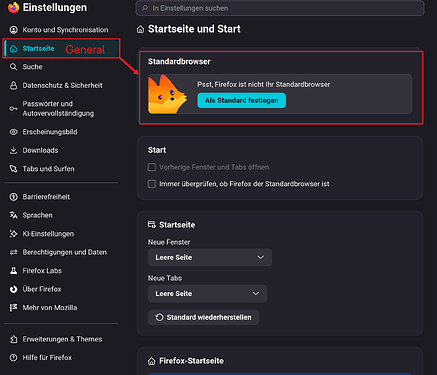
Task: Select the Startseite sidebar entry
Action: [61, 49]
